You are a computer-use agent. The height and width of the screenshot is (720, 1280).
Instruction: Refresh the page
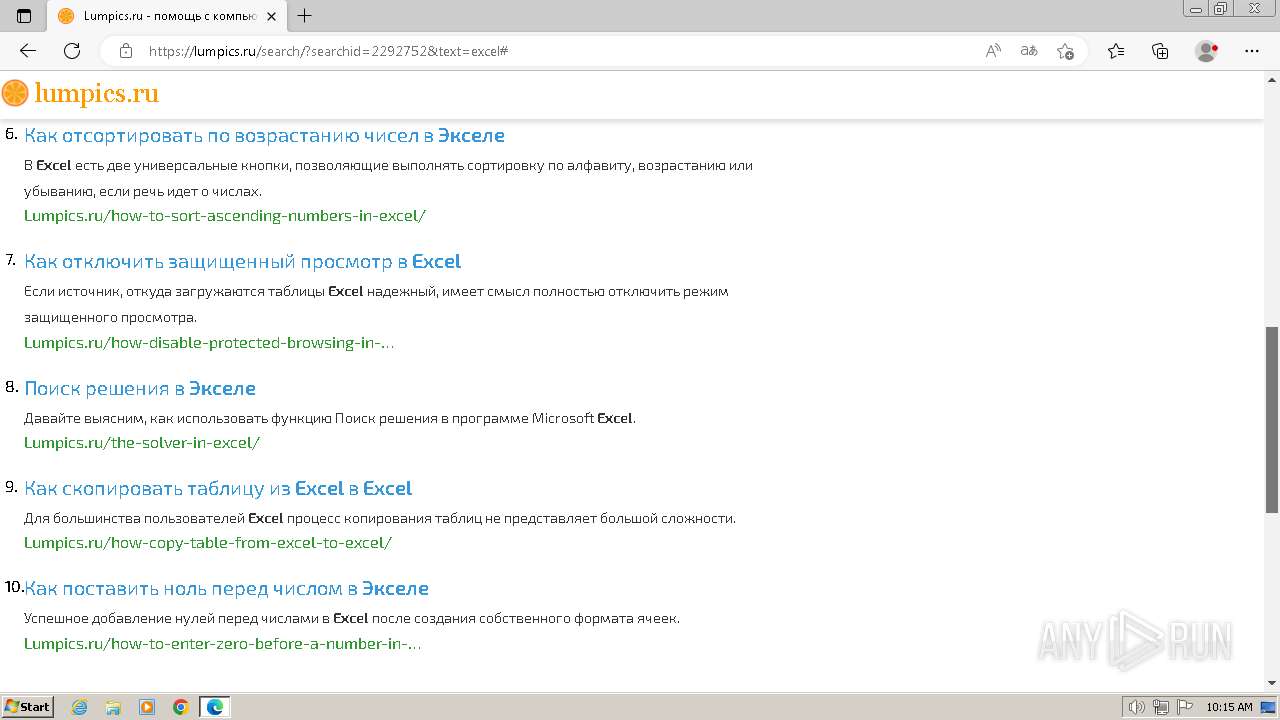72,51
